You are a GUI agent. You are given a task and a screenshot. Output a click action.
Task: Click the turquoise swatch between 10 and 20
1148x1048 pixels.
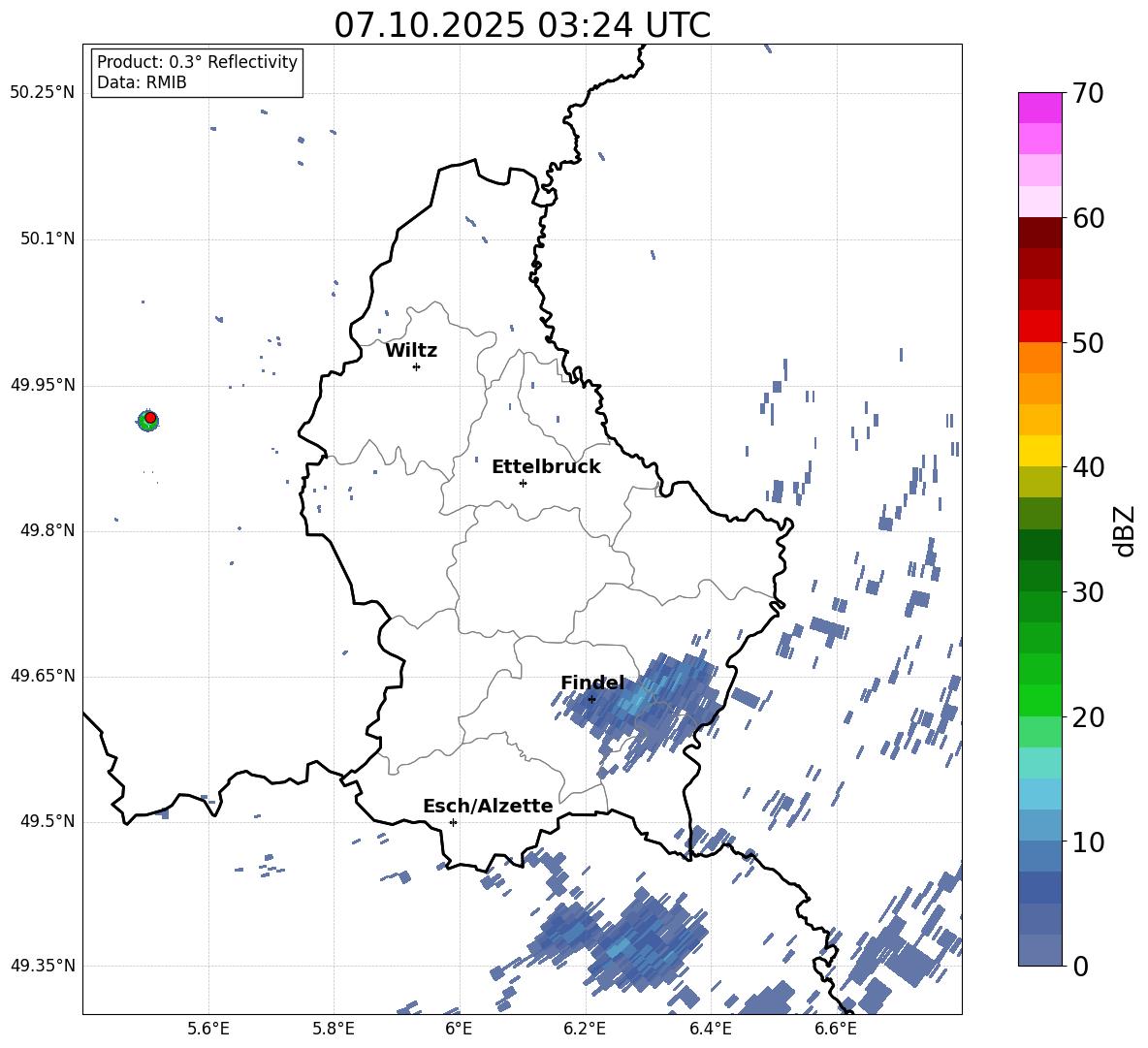point(1039,763)
